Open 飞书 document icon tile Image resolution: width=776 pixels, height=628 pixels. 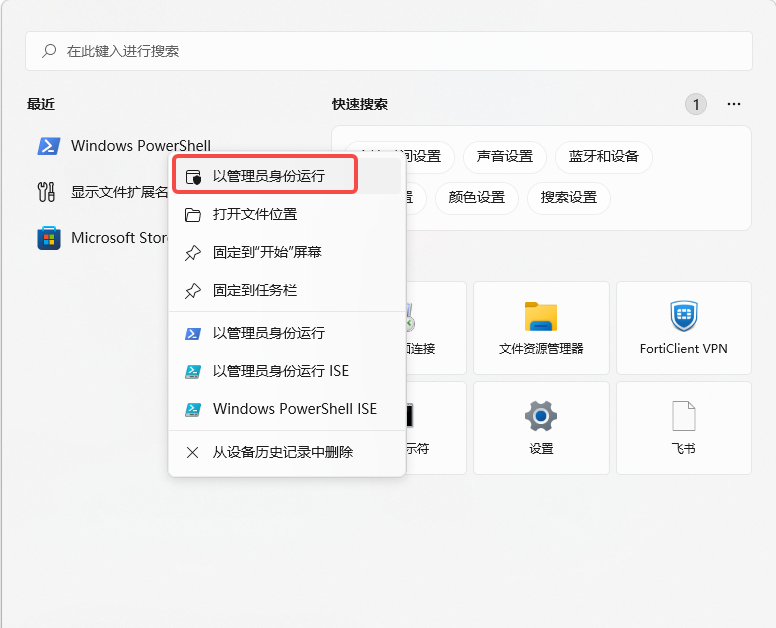coord(684,416)
